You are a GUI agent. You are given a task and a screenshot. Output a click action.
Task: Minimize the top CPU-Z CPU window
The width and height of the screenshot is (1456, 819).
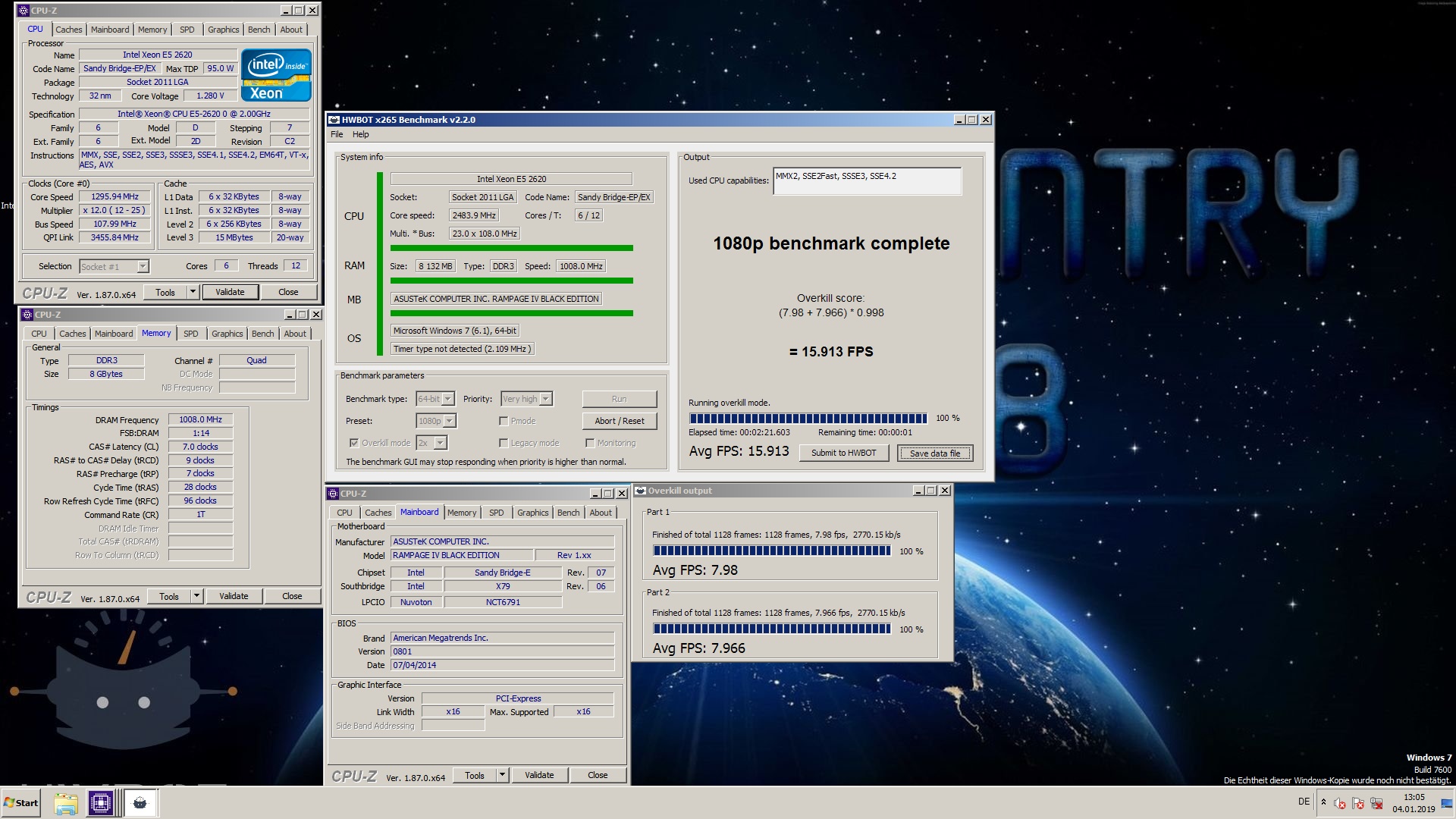(x=285, y=11)
